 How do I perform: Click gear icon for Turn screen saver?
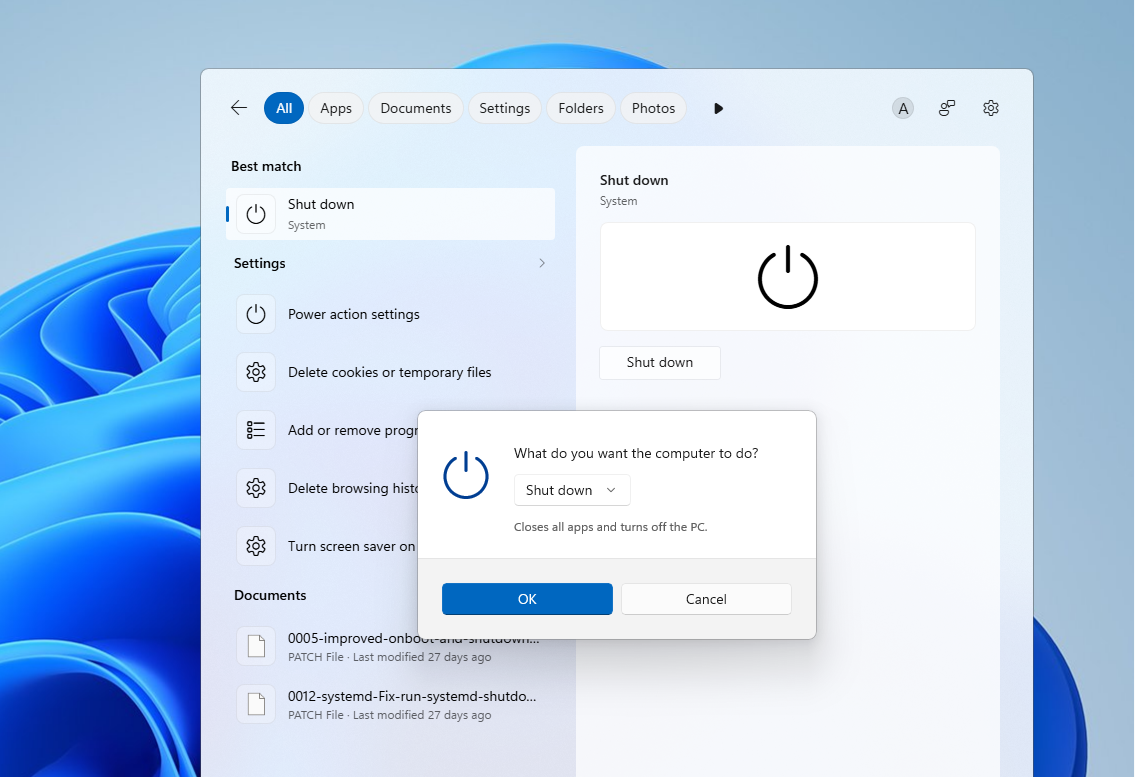(x=256, y=546)
